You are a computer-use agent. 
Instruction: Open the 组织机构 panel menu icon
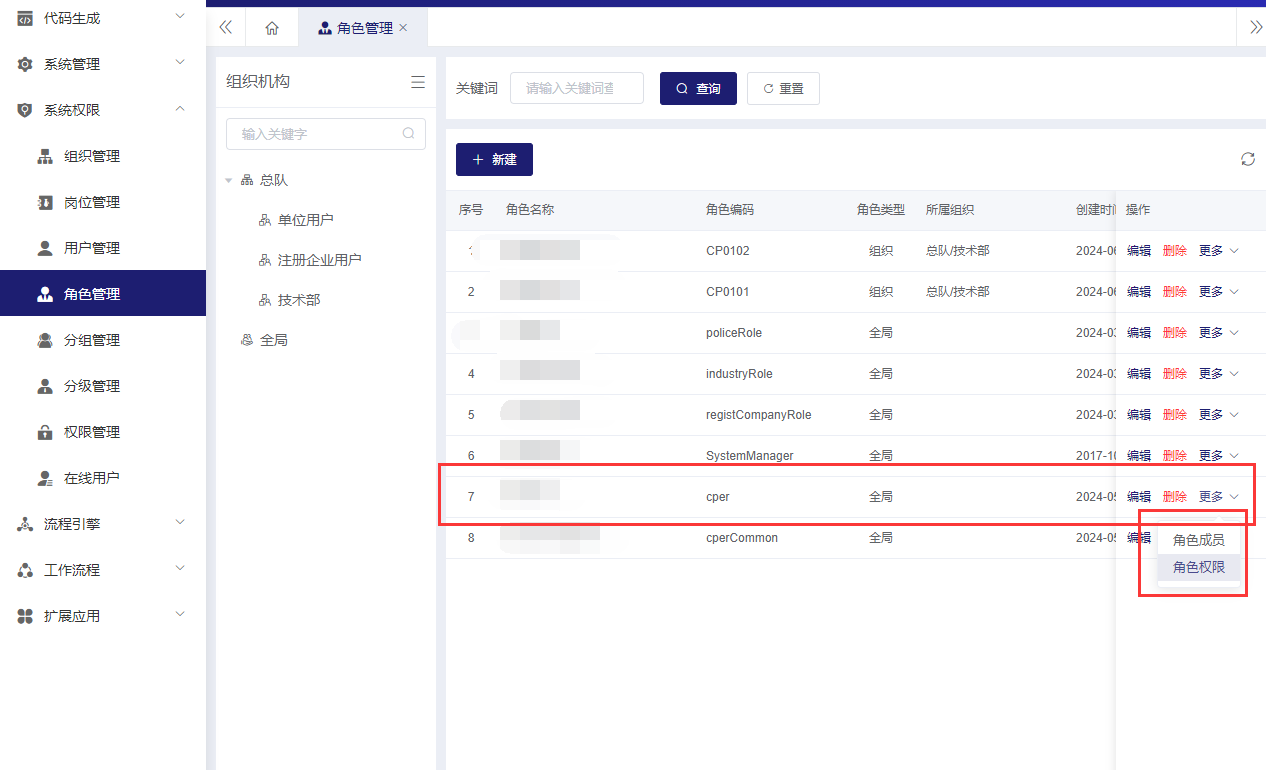[418, 82]
